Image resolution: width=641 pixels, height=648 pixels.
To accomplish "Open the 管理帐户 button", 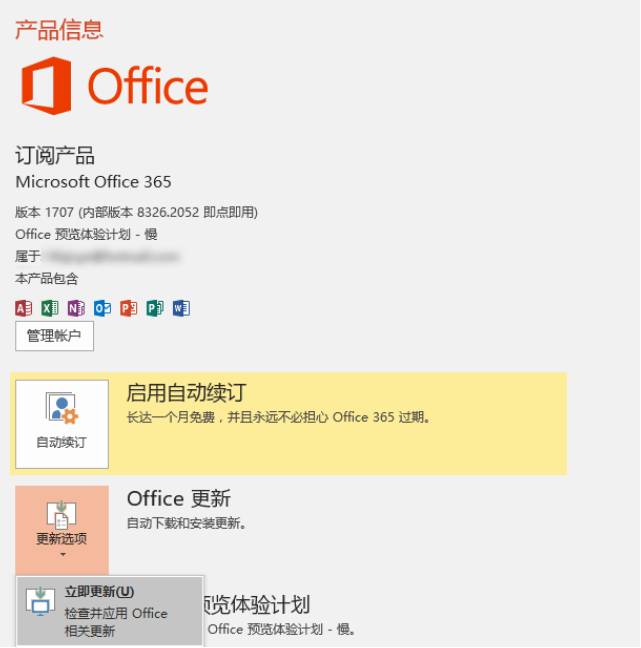I will coord(55,336).
